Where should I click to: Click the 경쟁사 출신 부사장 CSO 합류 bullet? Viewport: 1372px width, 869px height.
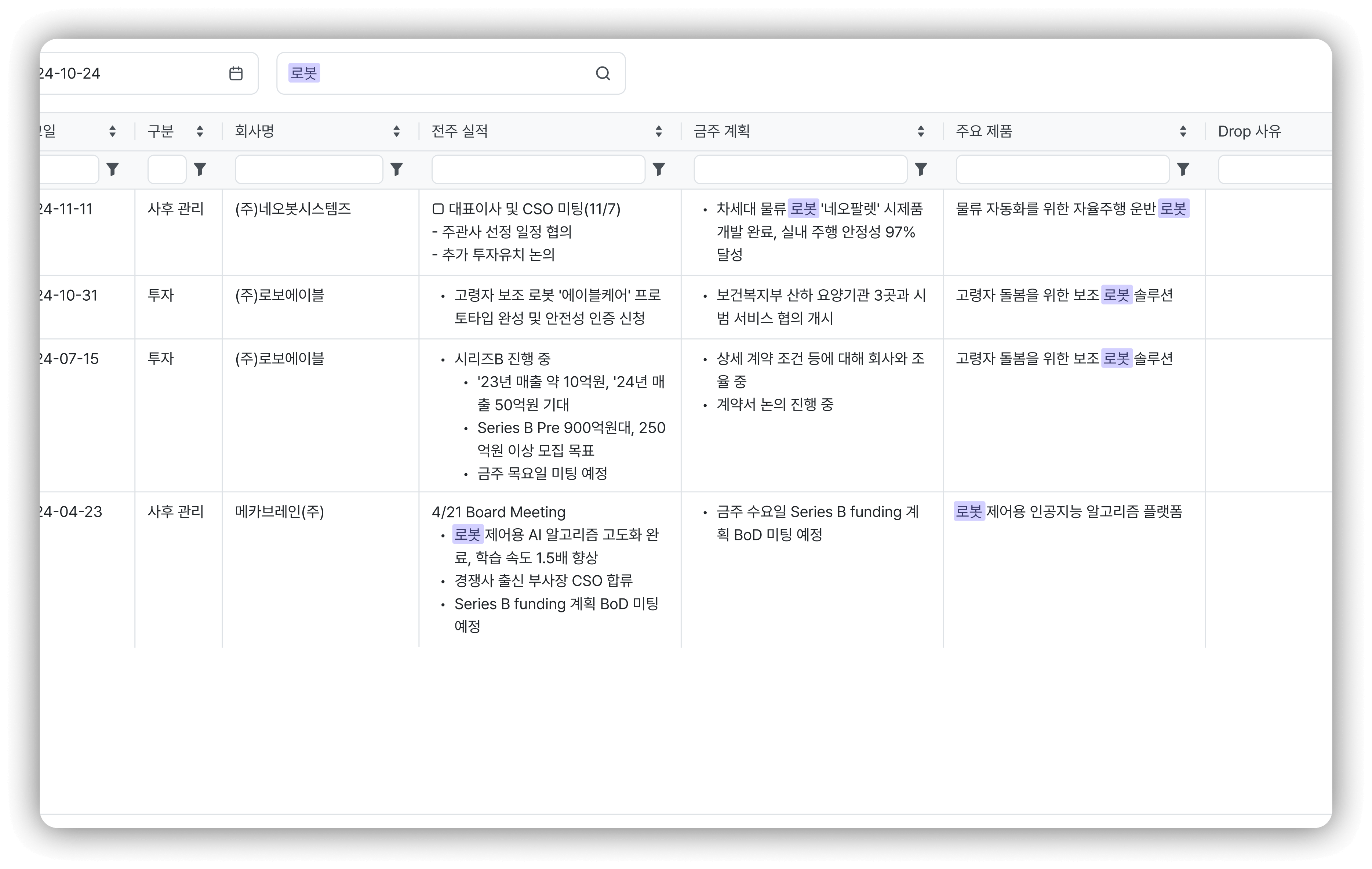click(543, 580)
